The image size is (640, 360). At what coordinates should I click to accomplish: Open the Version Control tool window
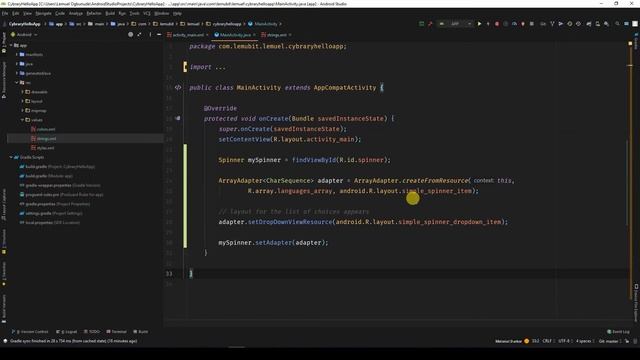[31, 331]
